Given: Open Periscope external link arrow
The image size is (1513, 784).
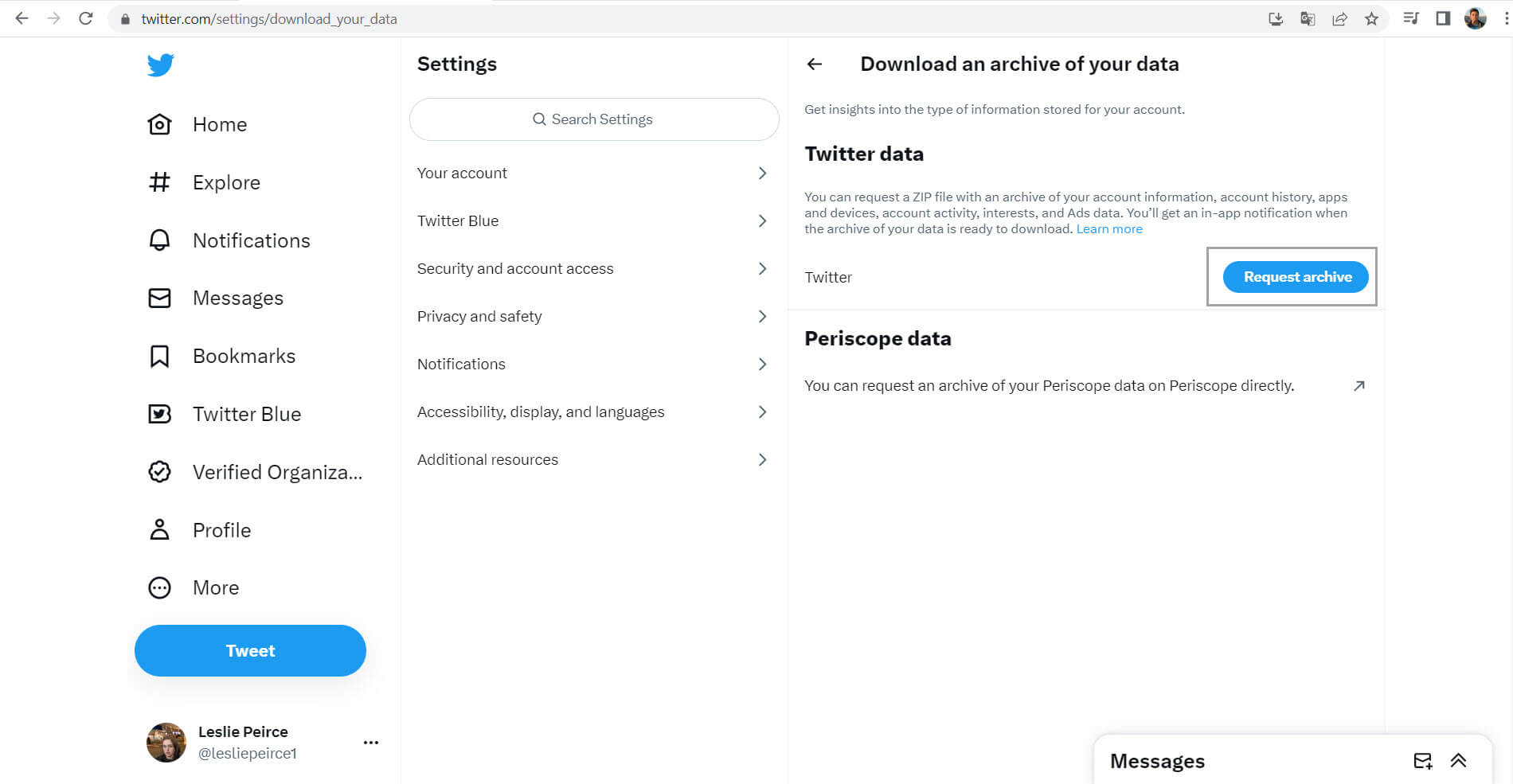Looking at the screenshot, I should (x=1359, y=386).
